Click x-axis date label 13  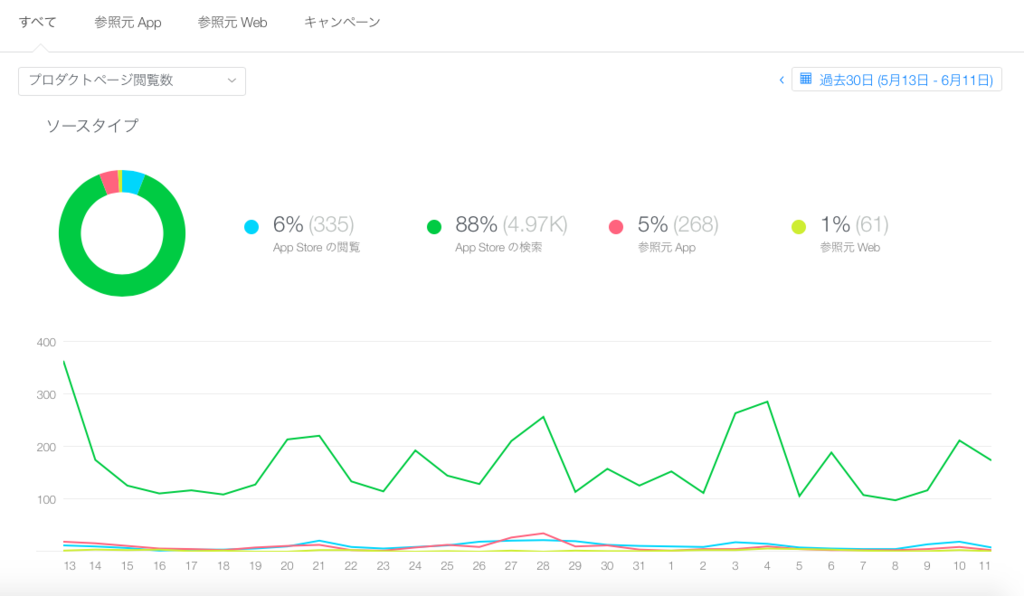coord(70,566)
